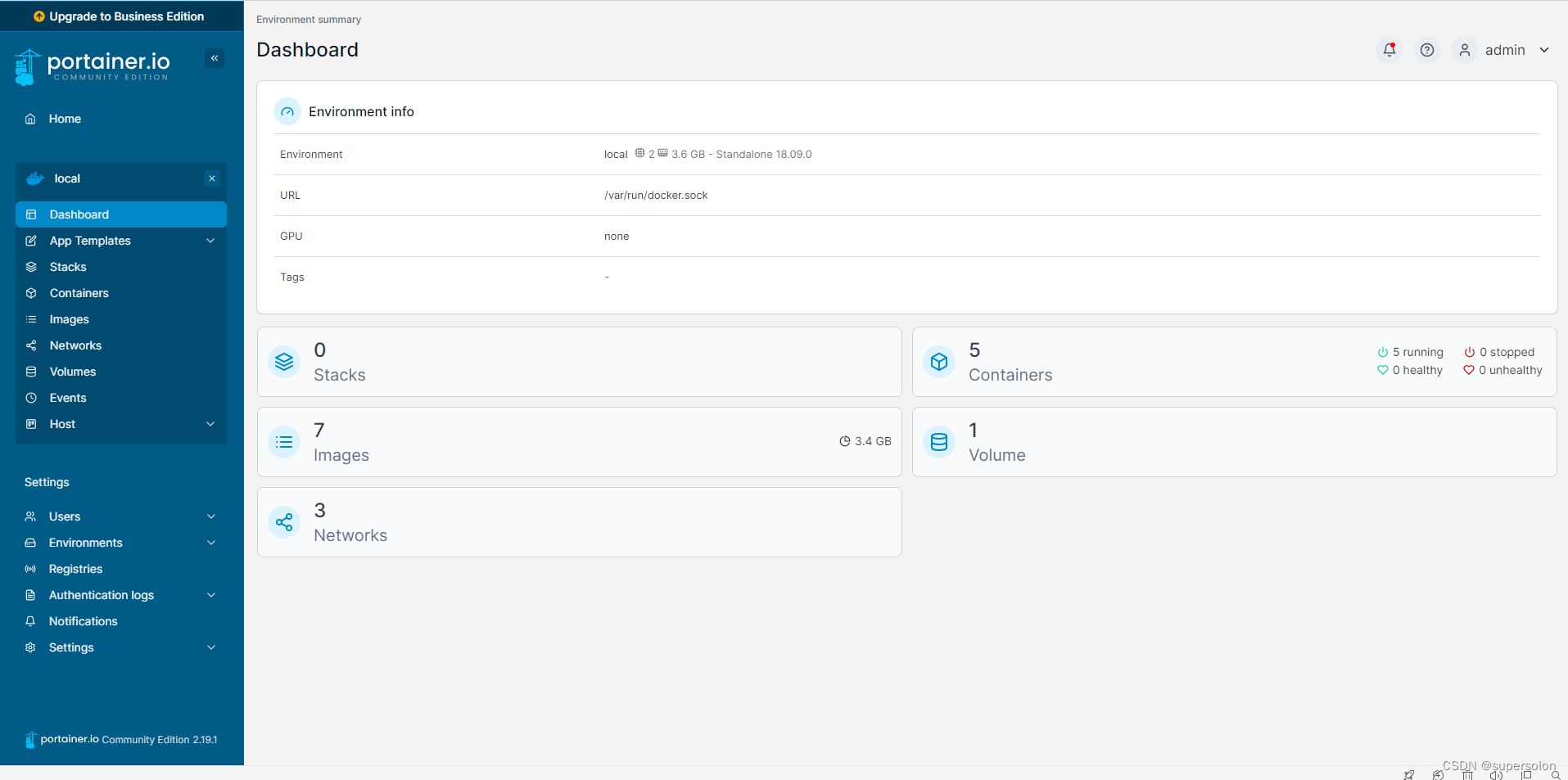The image size is (1568, 780).
Task: Select the Stacks icon in the sidebar
Action: (x=30, y=266)
